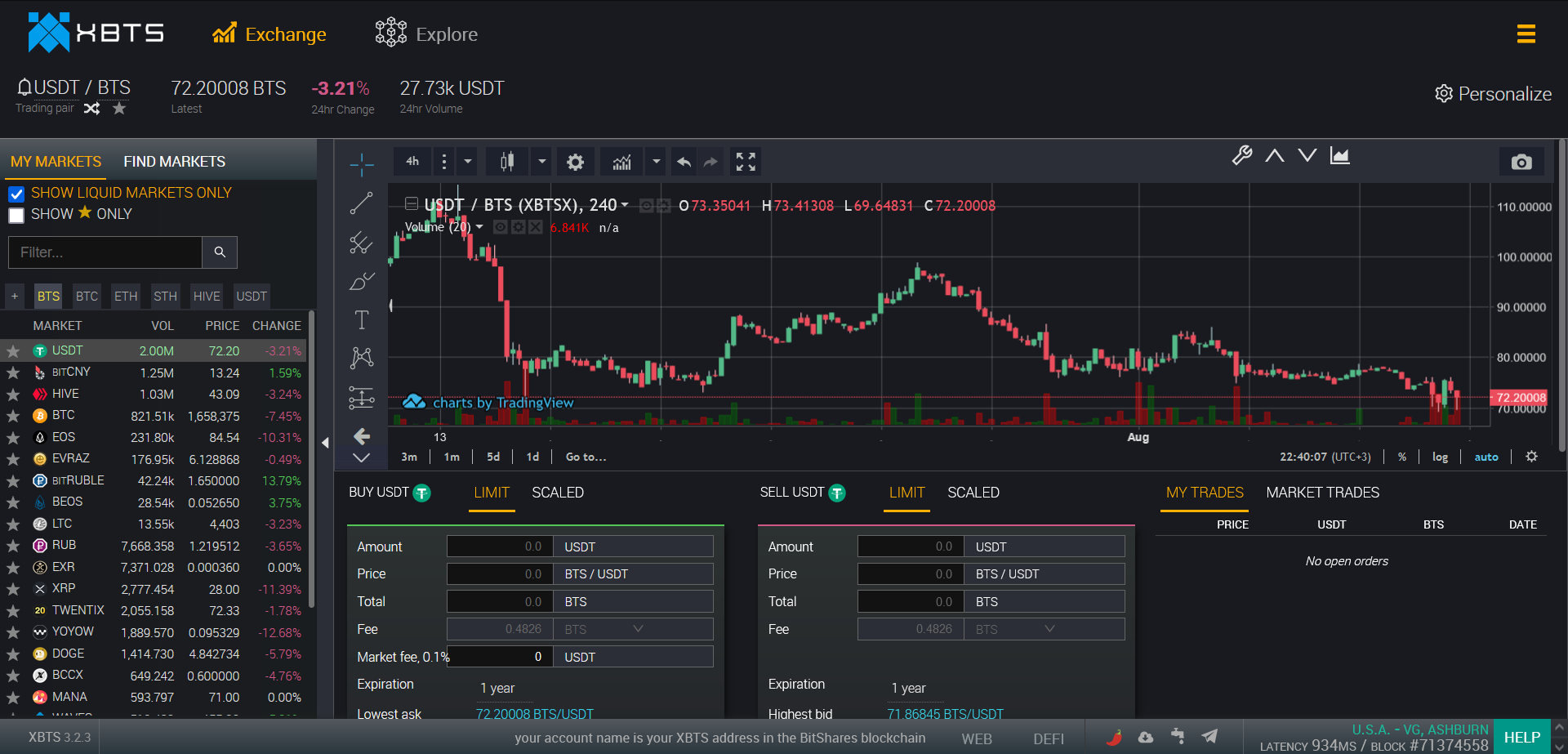Viewport: 1568px width, 754px height.
Task: Select the trend line drawing tool
Action: (361, 203)
